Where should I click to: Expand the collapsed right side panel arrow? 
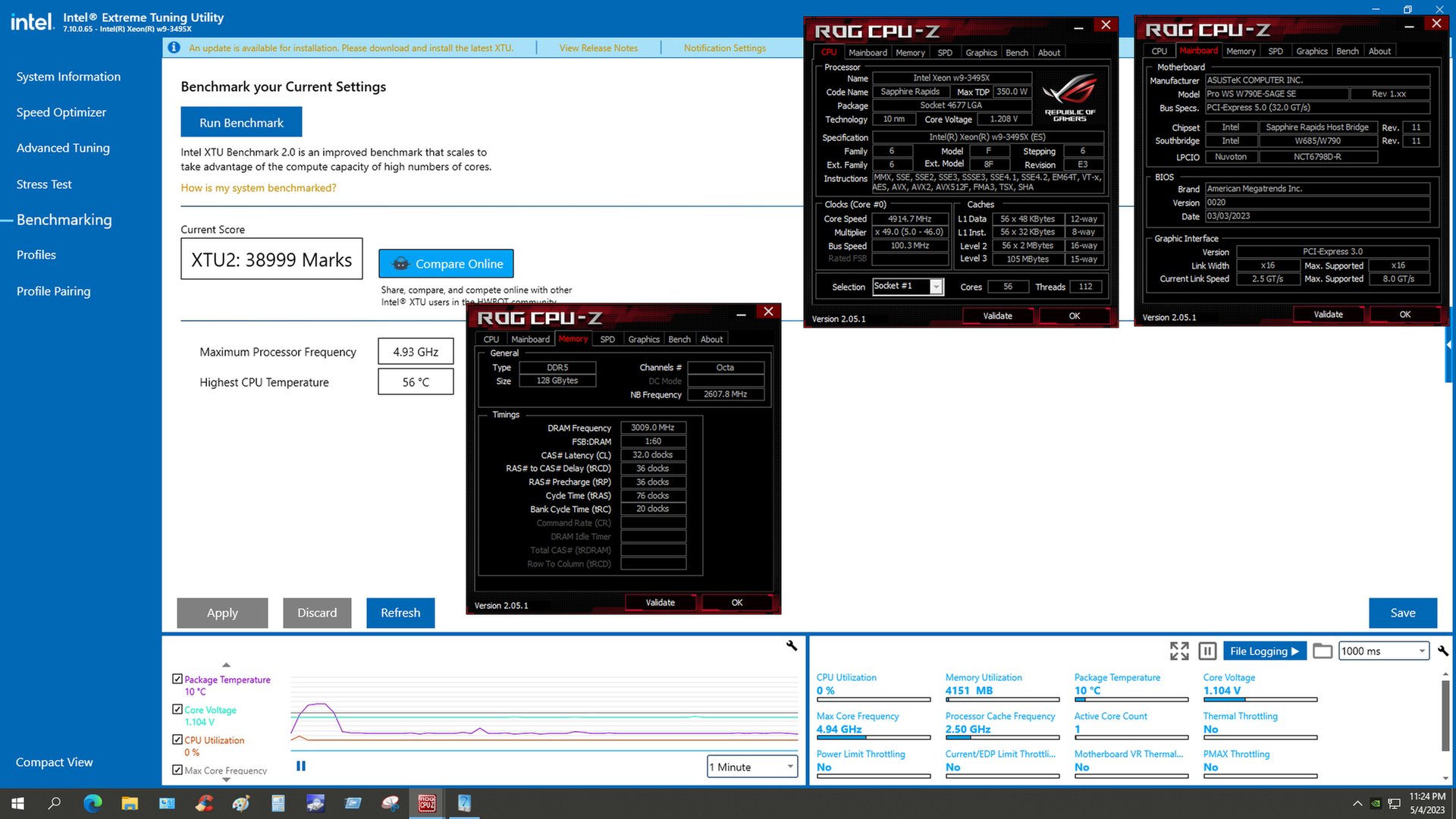click(1449, 345)
